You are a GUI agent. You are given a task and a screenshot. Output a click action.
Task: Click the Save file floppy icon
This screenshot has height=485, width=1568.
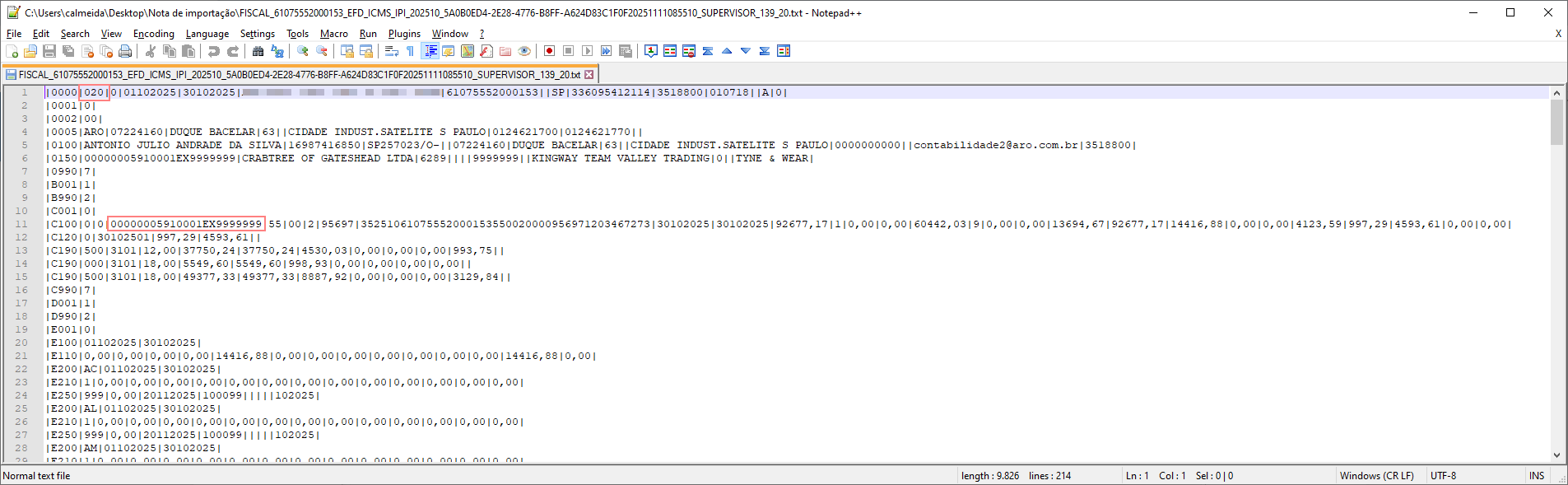point(49,51)
